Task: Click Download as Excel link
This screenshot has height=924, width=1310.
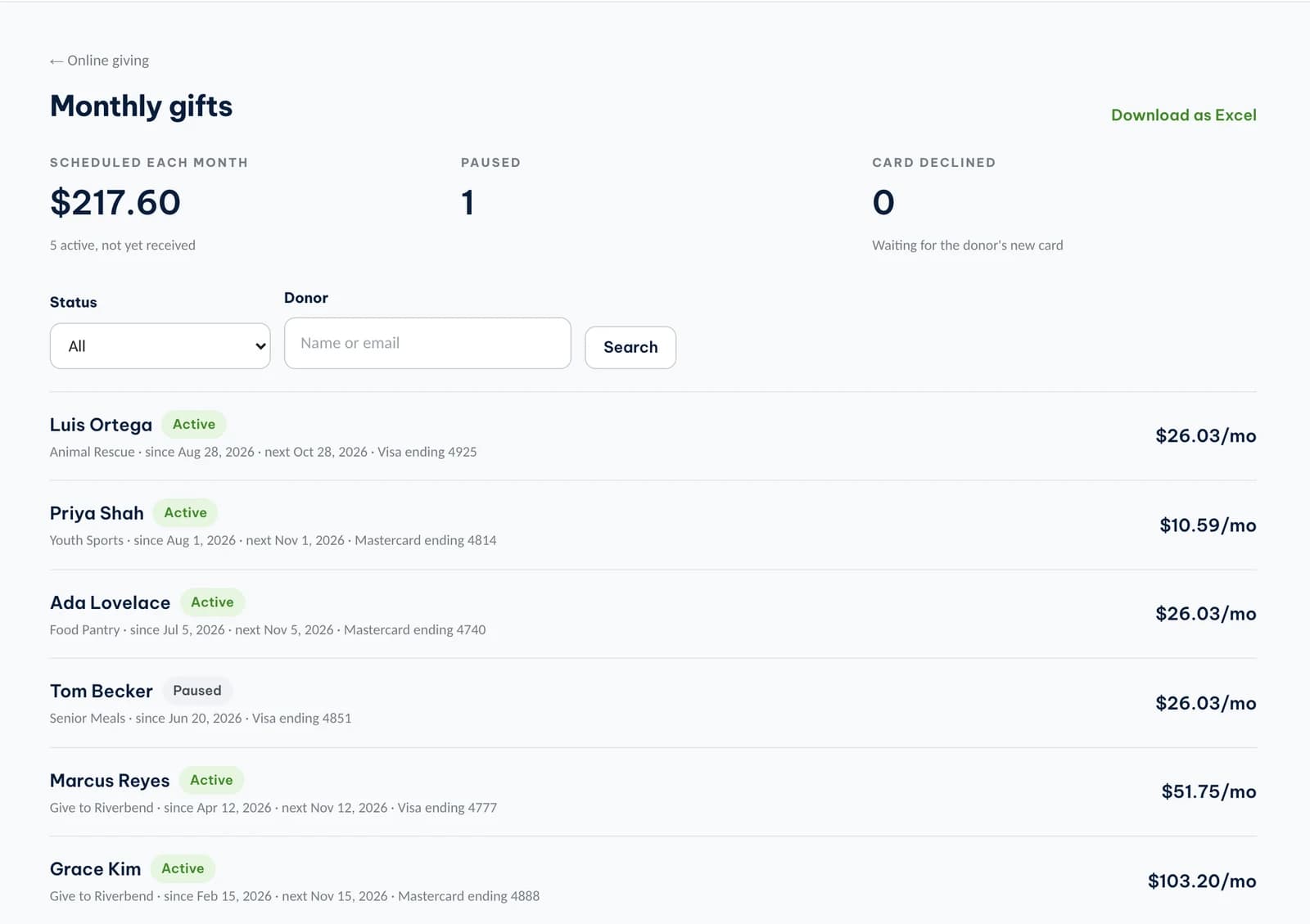Action: pos(1183,115)
